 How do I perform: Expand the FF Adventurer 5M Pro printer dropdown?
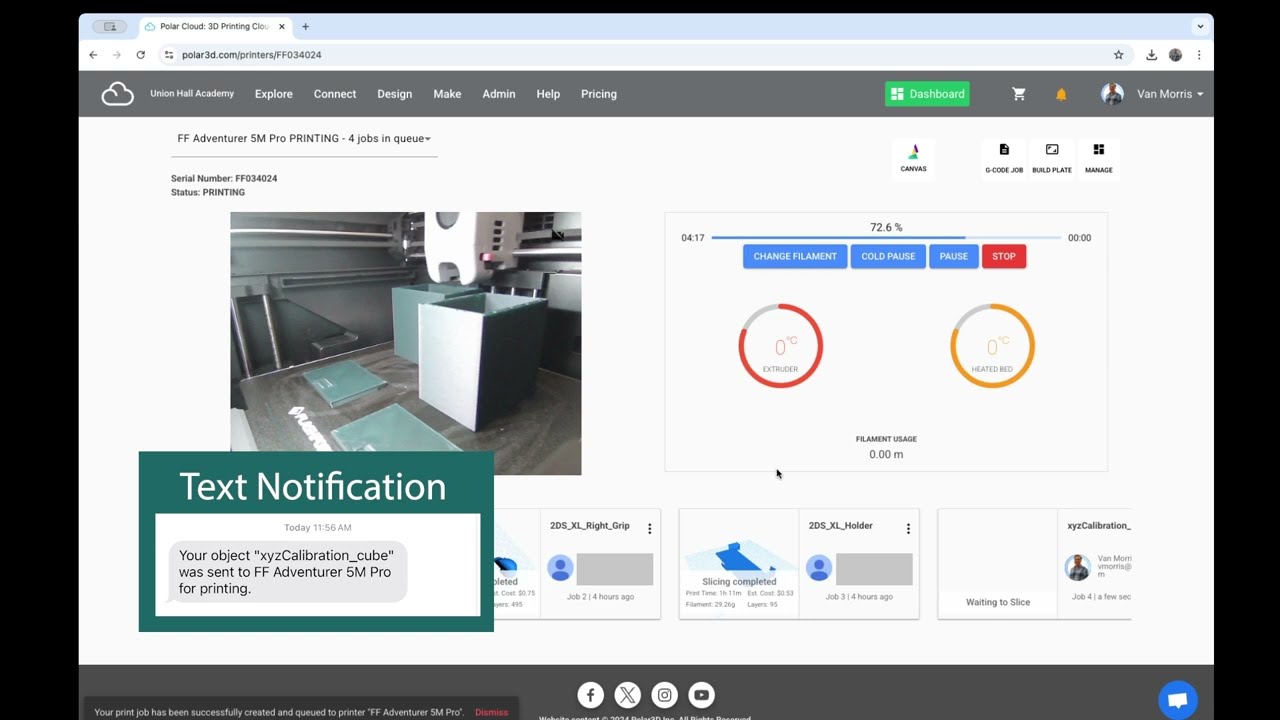pos(304,139)
